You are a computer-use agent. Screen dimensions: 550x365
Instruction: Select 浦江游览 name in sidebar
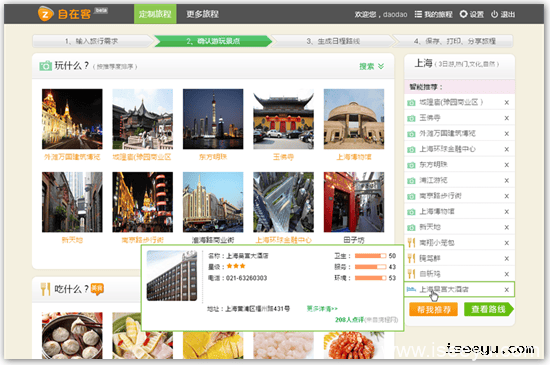click(x=434, y=181)
